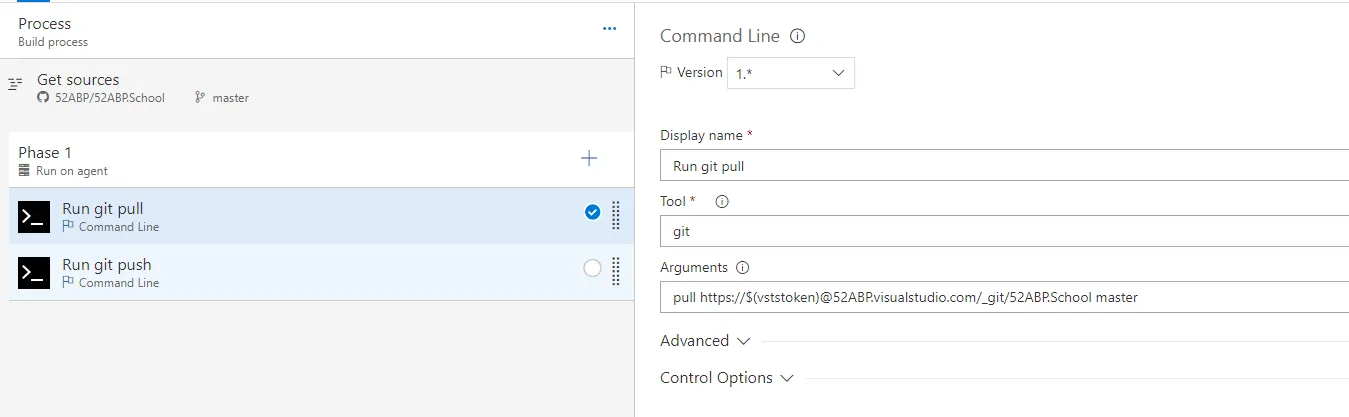
Task: Click the Command Line info icon
Action: point(798,36)
